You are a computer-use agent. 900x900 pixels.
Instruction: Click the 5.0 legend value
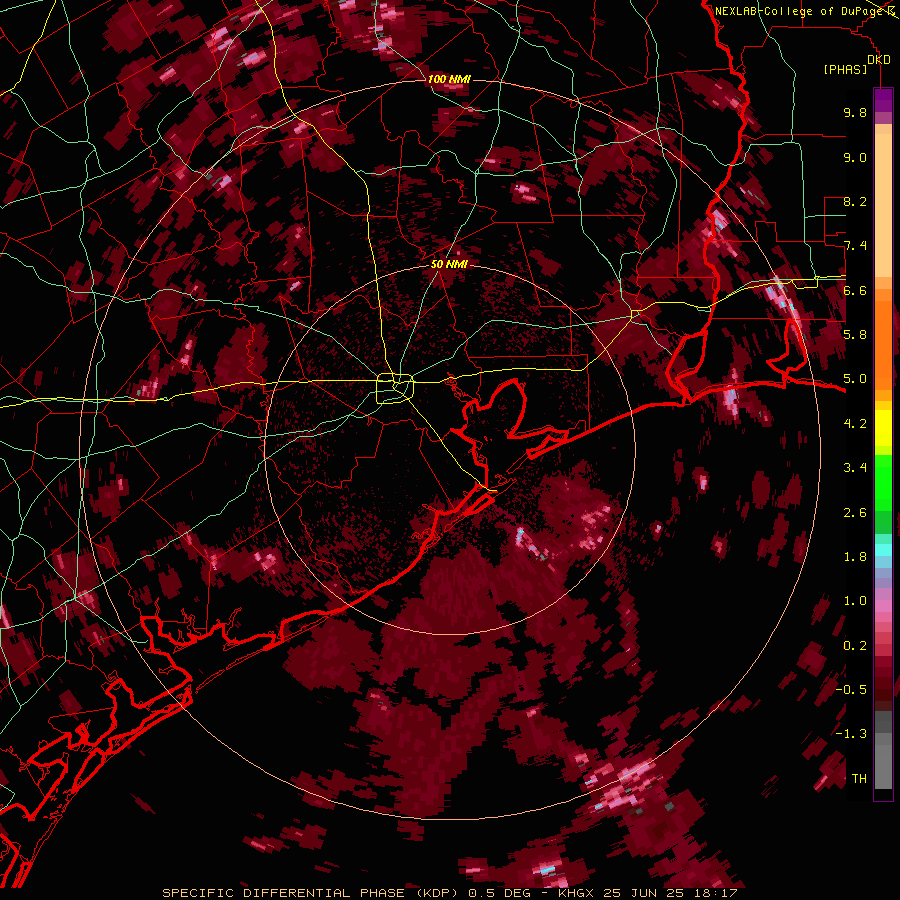click(855, 379)
